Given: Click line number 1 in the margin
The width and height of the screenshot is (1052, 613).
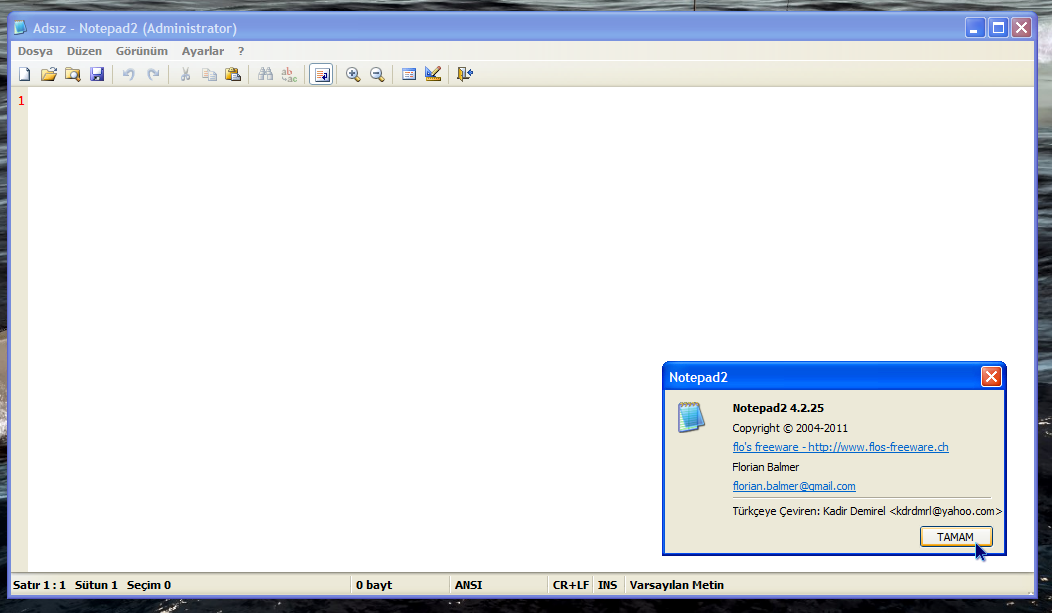Looking at the screenshot, I should [21, 101].
